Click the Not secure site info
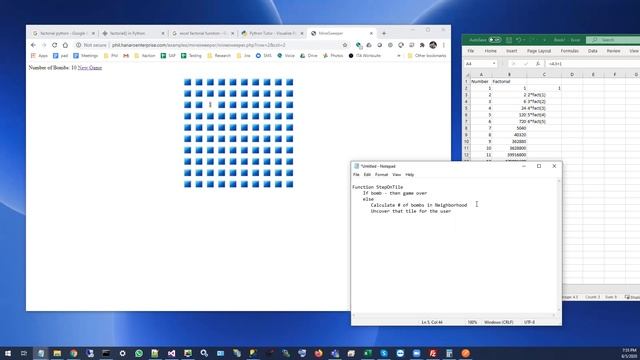This screenshot has height=360, width=640. pos(91,45)
